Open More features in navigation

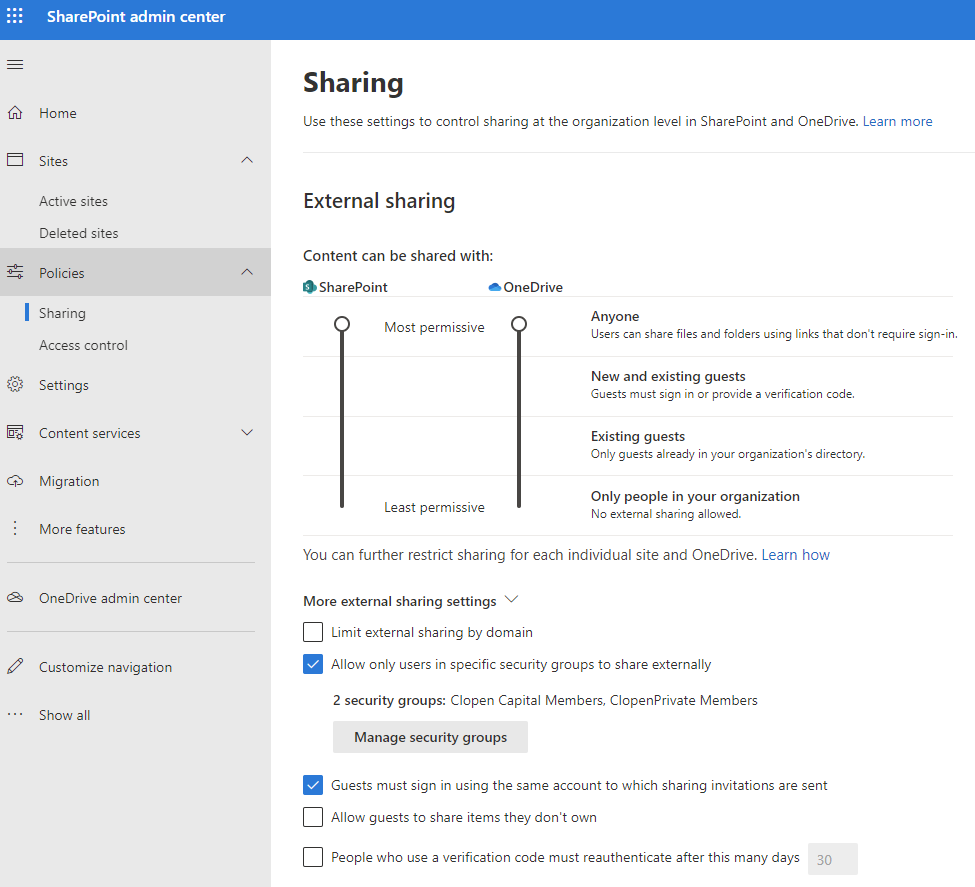coord(82,529)
